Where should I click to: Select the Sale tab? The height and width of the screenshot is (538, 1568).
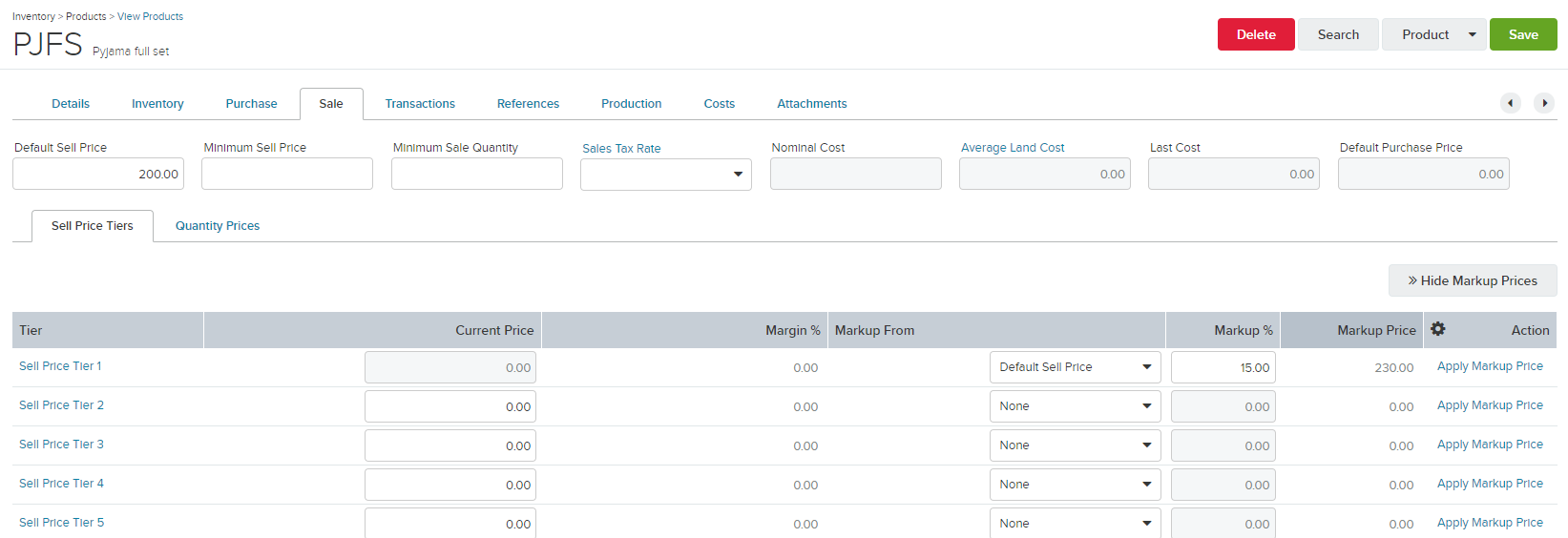pyautogui.click(x=331, y=104)
